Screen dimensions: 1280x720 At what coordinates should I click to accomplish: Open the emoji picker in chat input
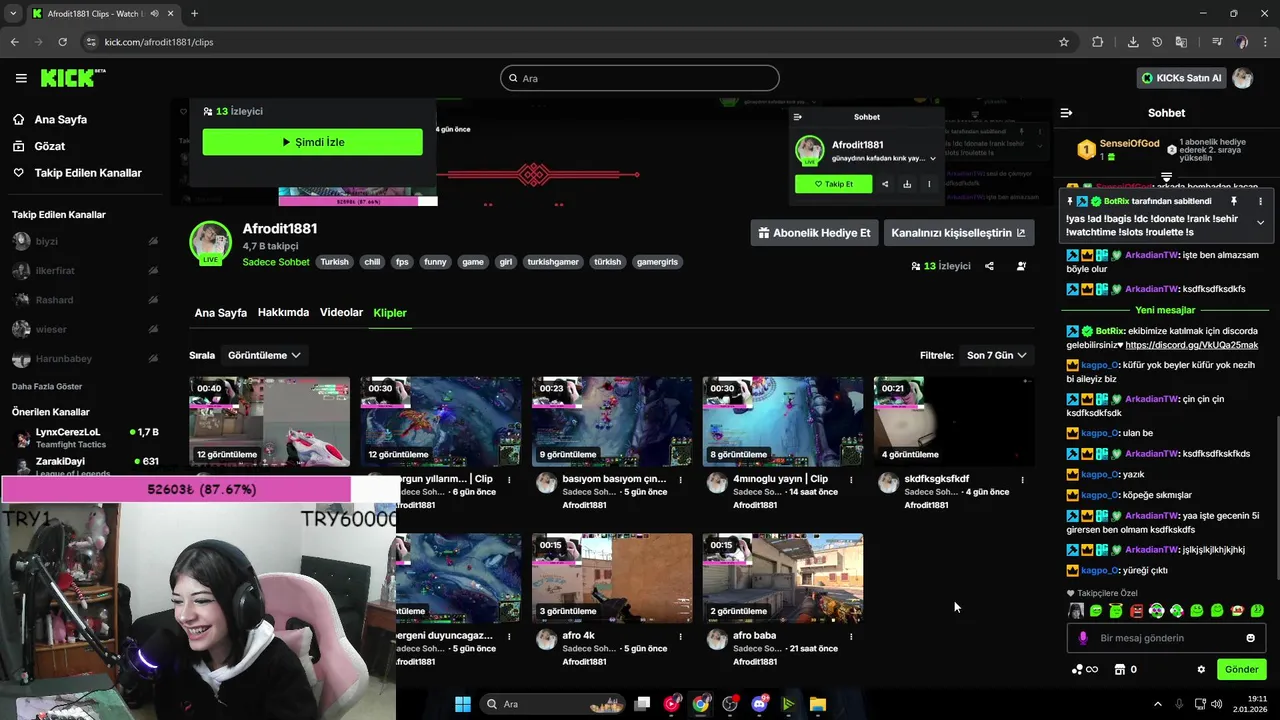coord(1250,638)
